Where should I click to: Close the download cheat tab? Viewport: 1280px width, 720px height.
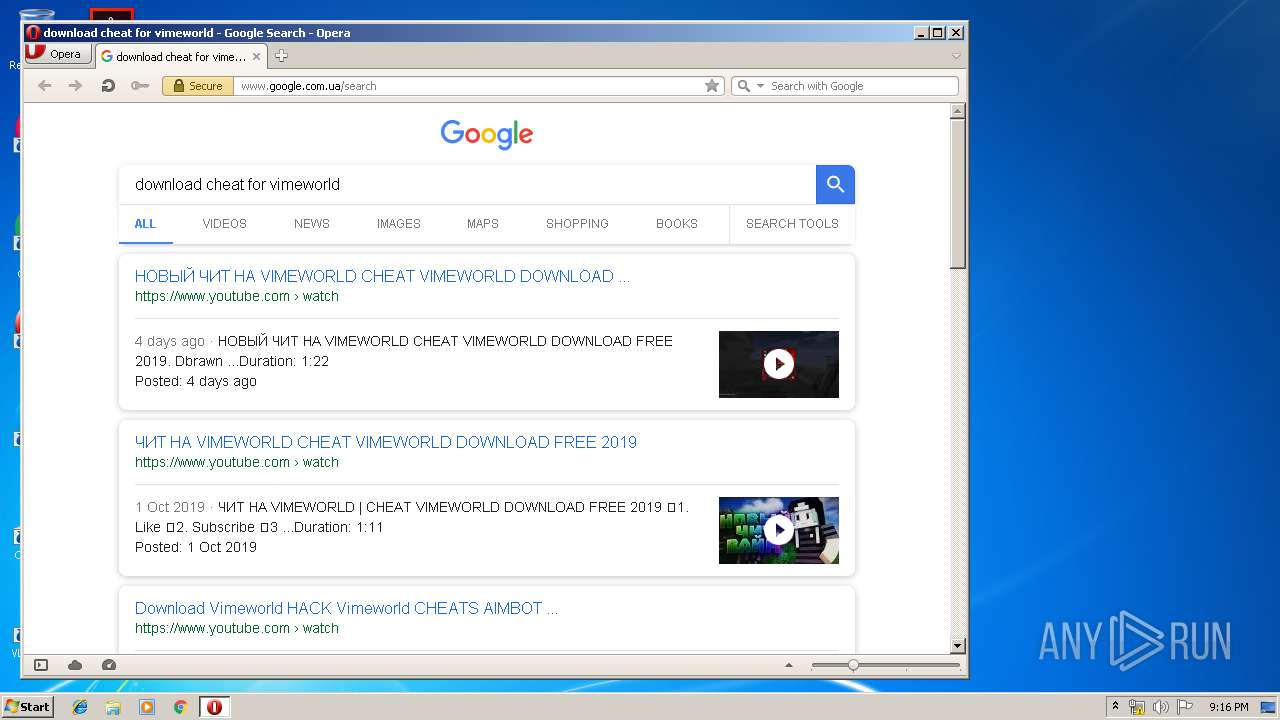point(257,57)
